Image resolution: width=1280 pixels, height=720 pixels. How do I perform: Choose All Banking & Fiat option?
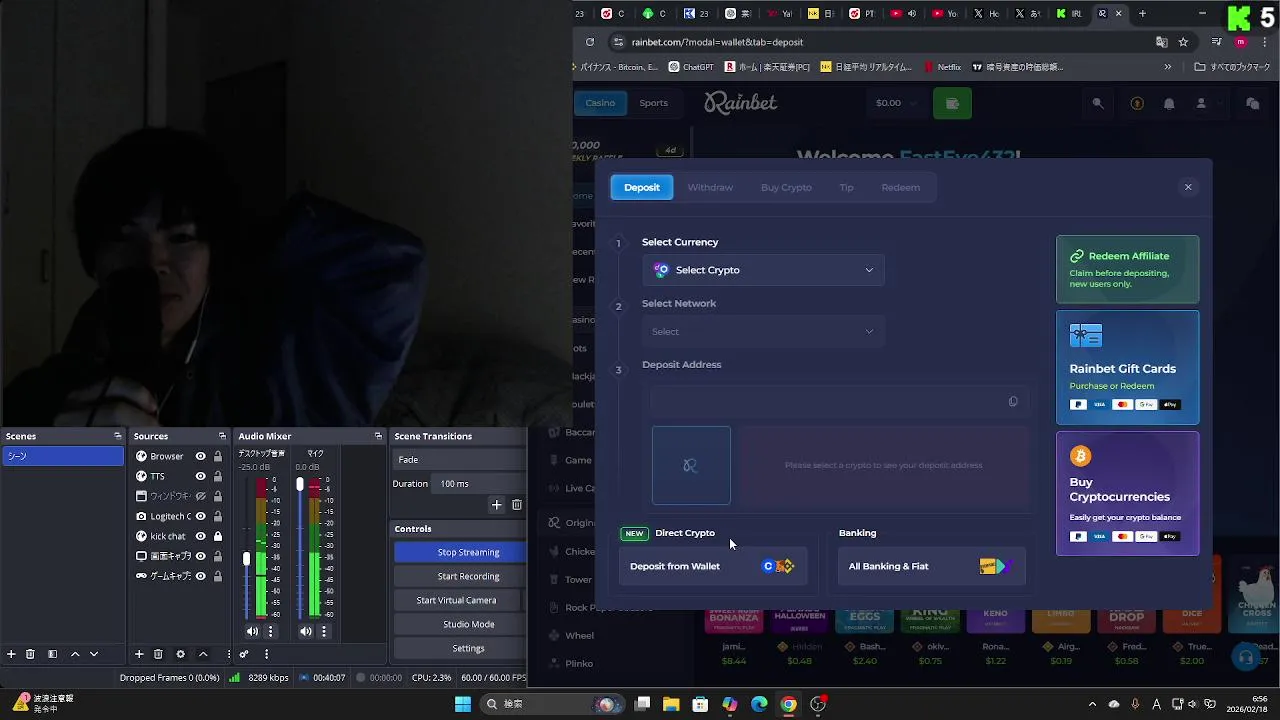click(x=931, y=566)
